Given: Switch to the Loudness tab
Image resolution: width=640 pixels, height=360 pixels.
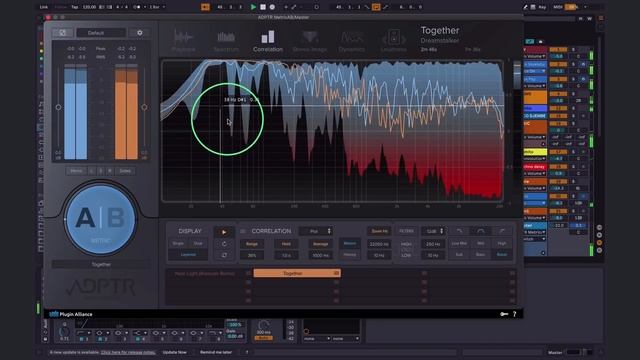Looking at the screenshot, I should pos(393,41).
